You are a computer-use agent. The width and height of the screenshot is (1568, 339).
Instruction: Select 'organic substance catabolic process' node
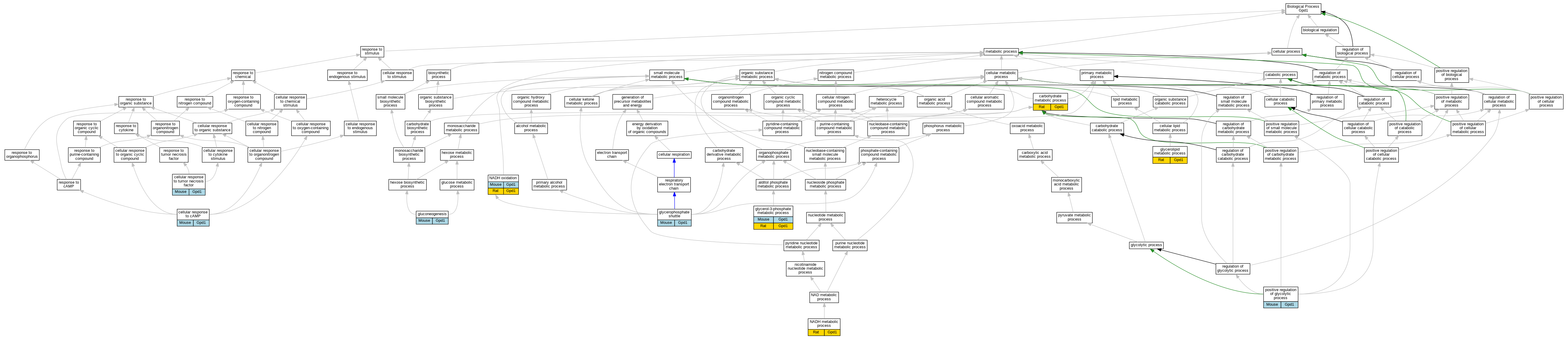pyautogui.click(x=1170, y=101)
